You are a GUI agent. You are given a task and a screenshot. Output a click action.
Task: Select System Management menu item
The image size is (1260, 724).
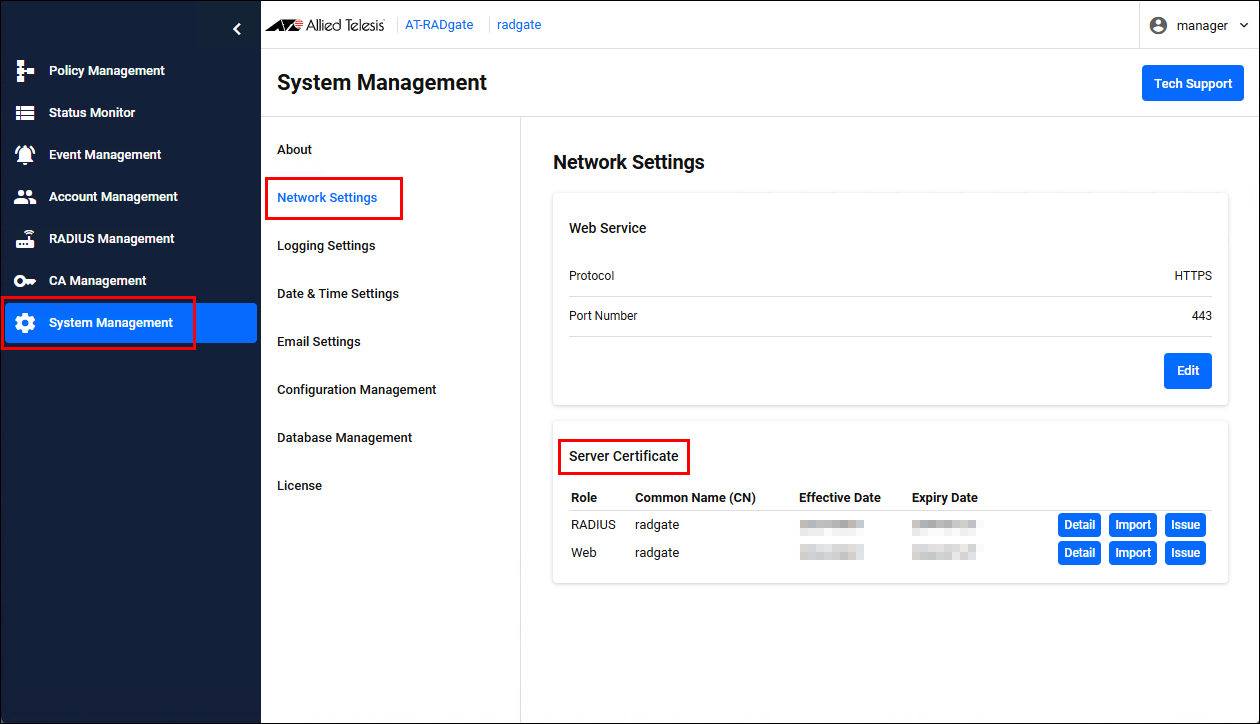130,323
